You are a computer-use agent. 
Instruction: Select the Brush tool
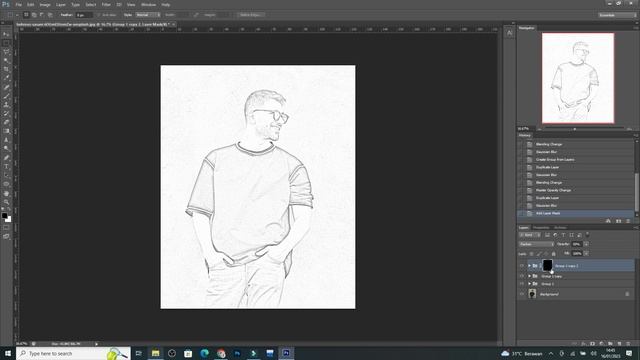coord(6,96)
